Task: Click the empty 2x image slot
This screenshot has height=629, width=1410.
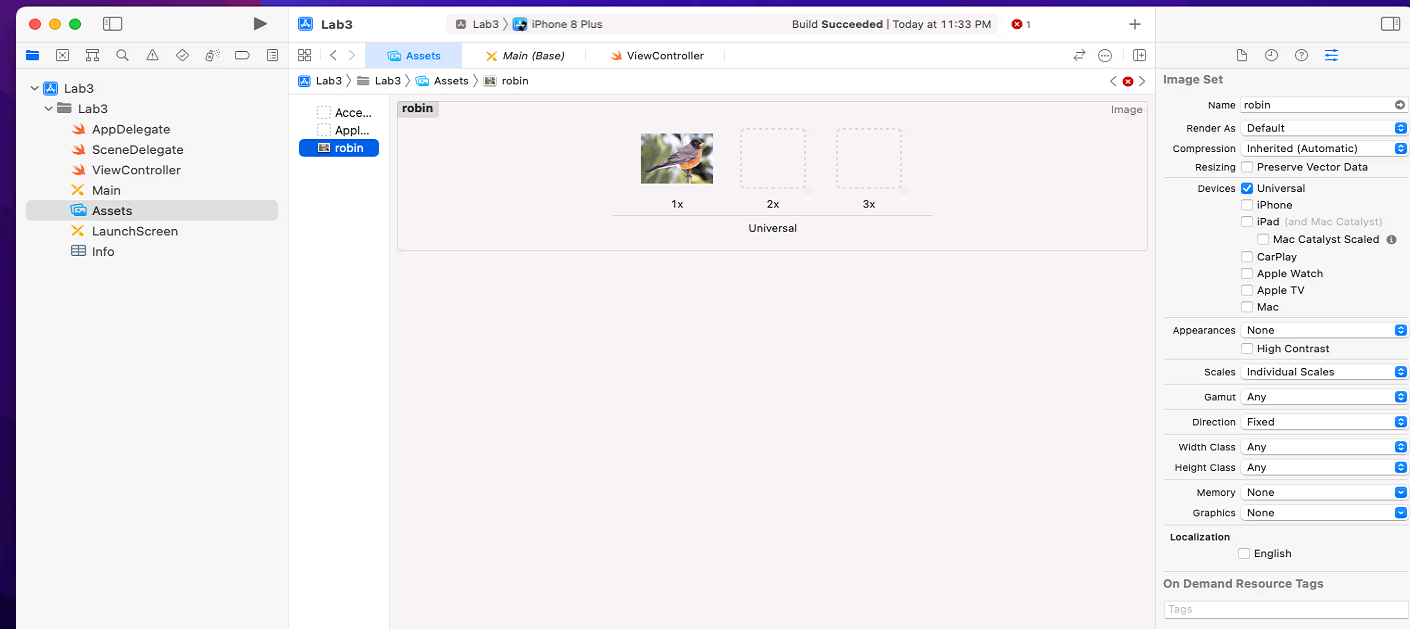Action: pos(773,159)
